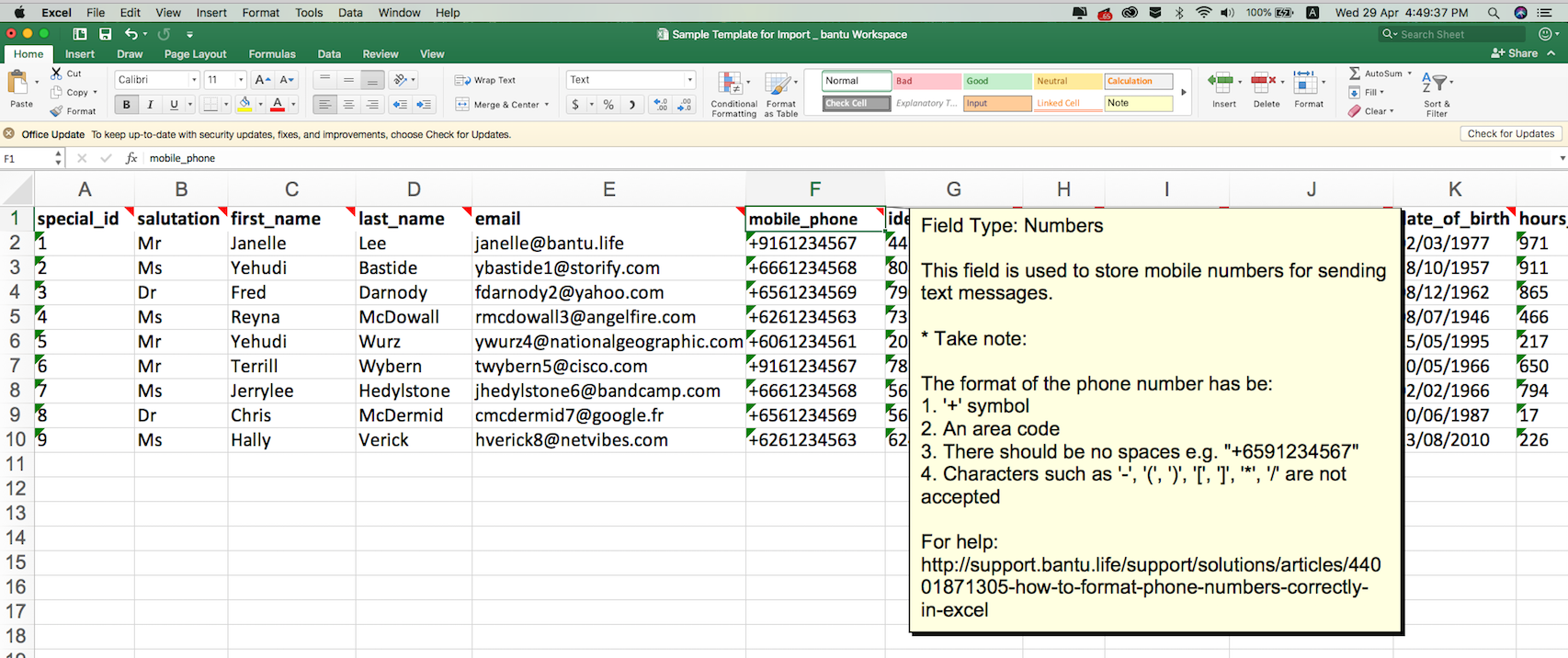This screenshot has width=1568, height=658.
Task: Apply top vertical alignment
Action: (324, 80)
